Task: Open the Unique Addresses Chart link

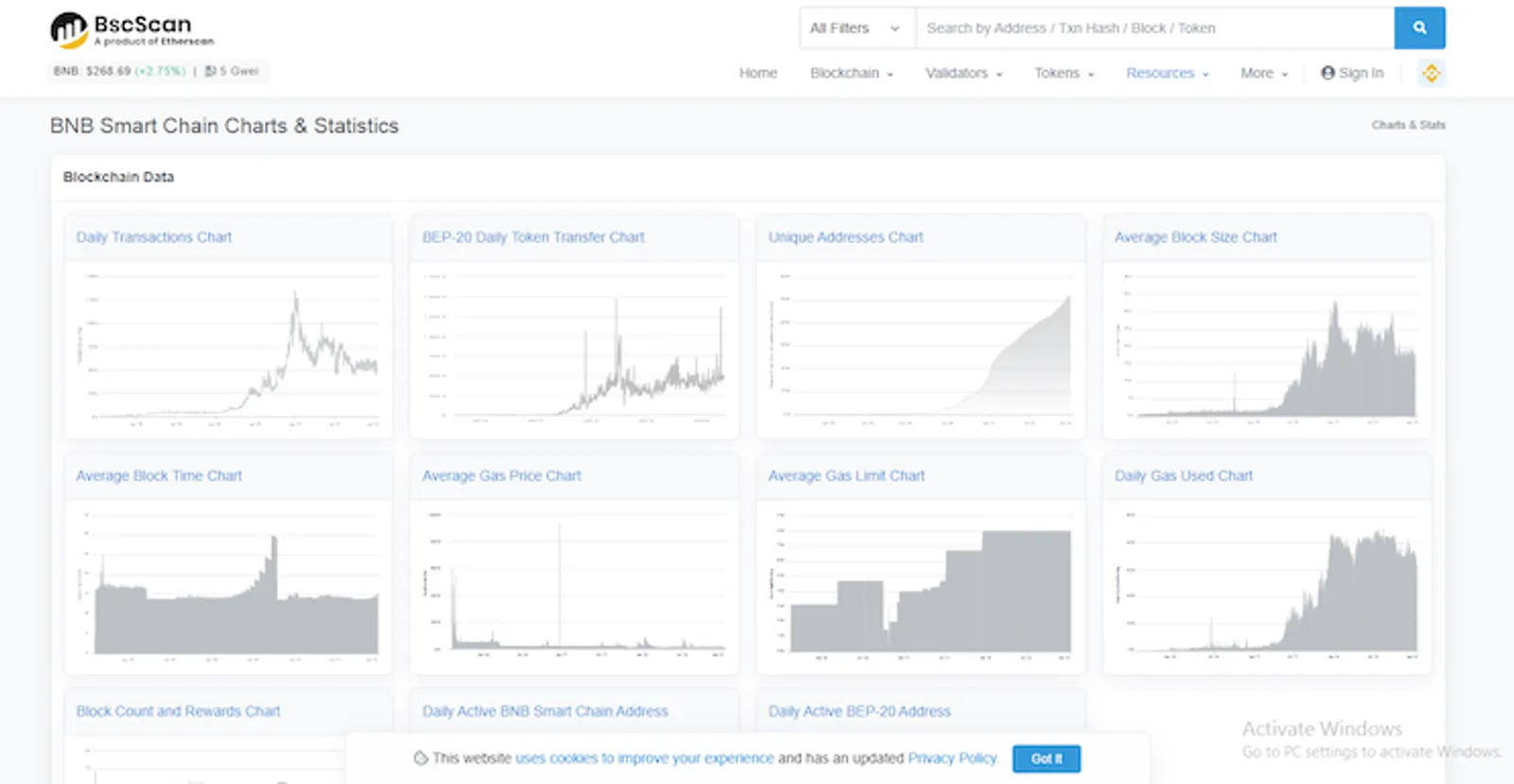Action: pyautogui.click(x=846, y=237)
